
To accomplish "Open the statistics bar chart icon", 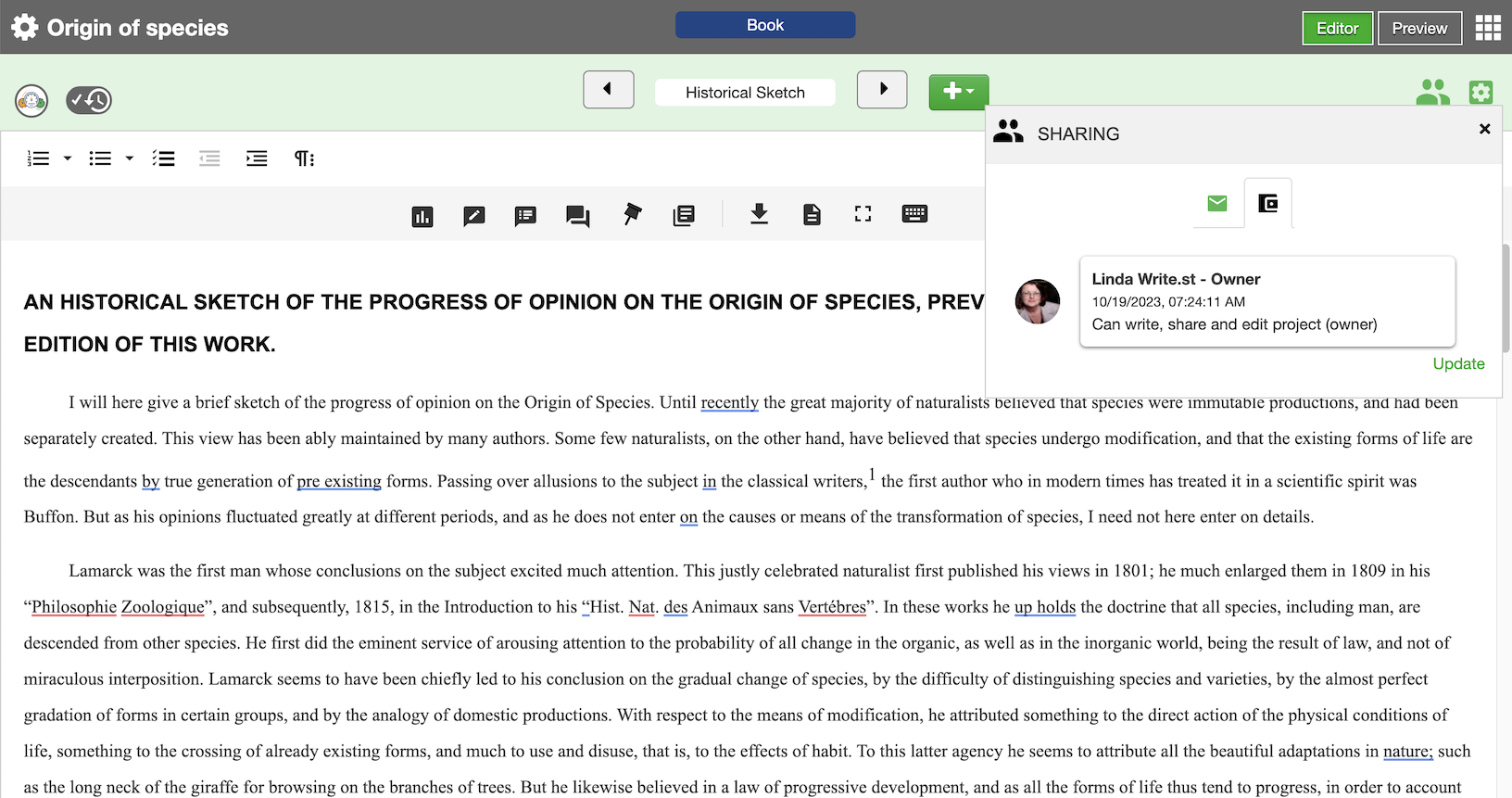I will tap(422, 216).
